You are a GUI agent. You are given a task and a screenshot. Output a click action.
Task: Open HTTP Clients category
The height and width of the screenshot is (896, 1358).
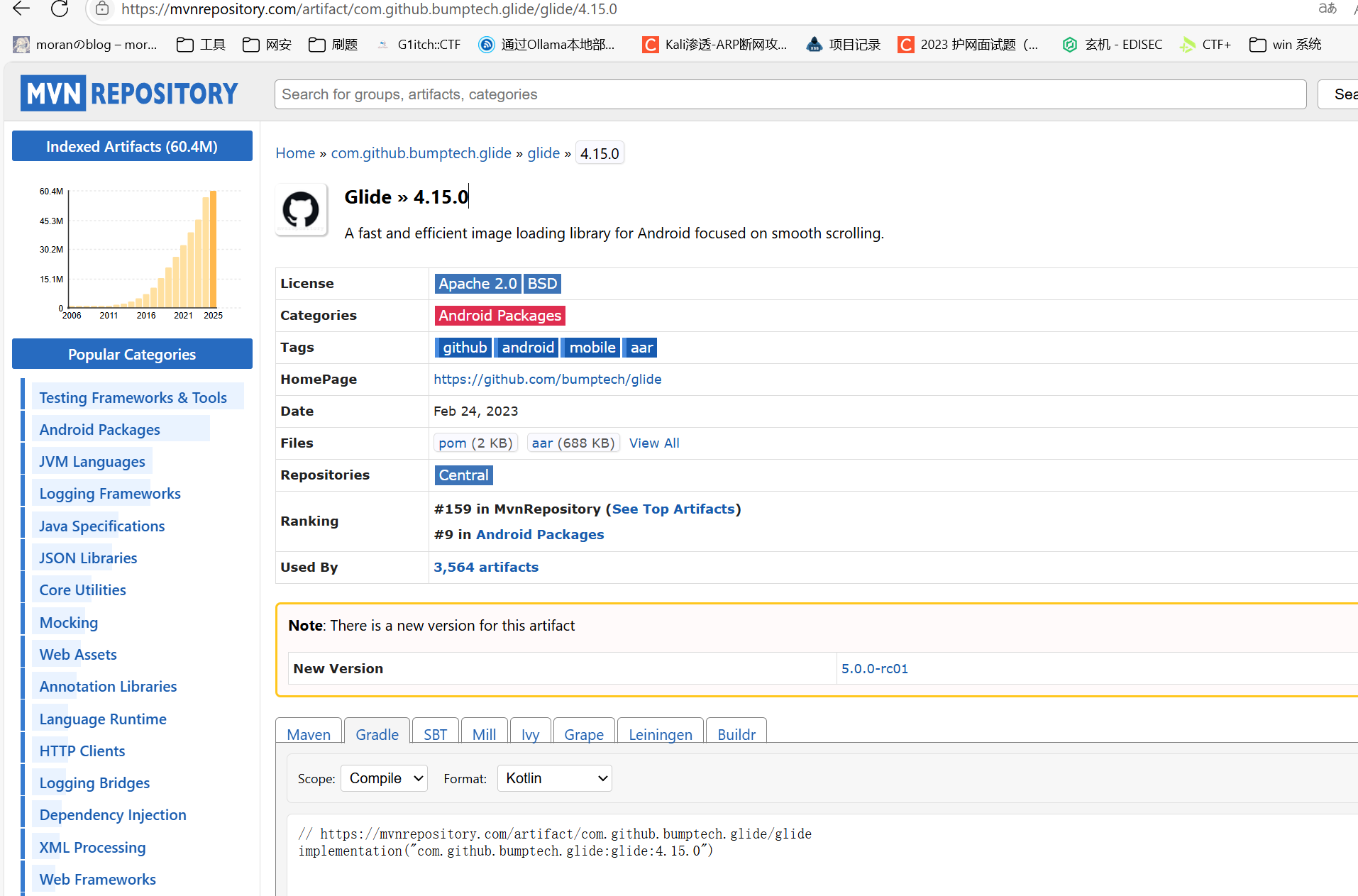click(x=82, y=751)
